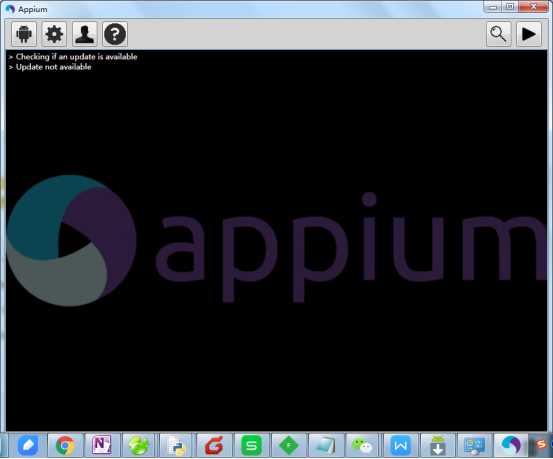Open the Python taskbar icon

point(176,445)
